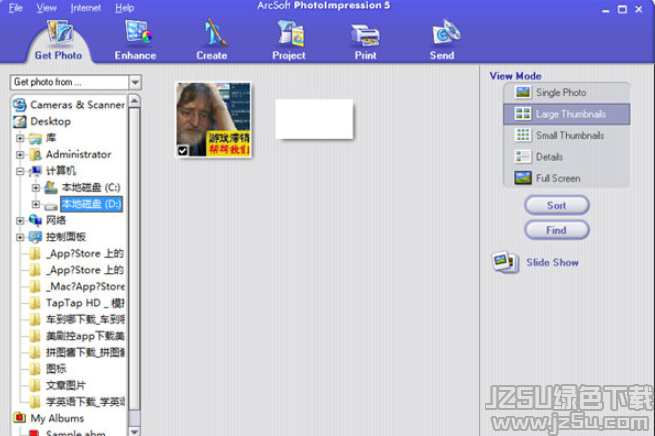Open the Help menu

click(x=124, y=8)
